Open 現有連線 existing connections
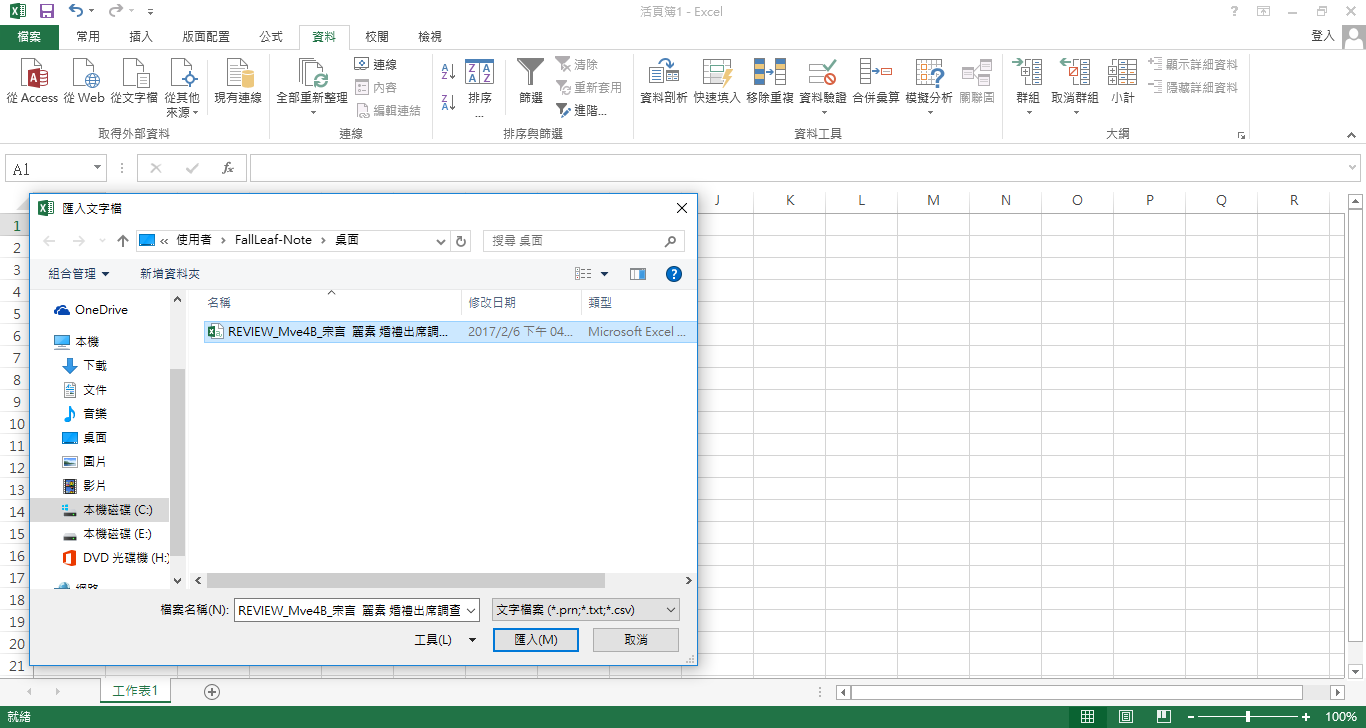 pyautogui.click(x=238, y=81)
